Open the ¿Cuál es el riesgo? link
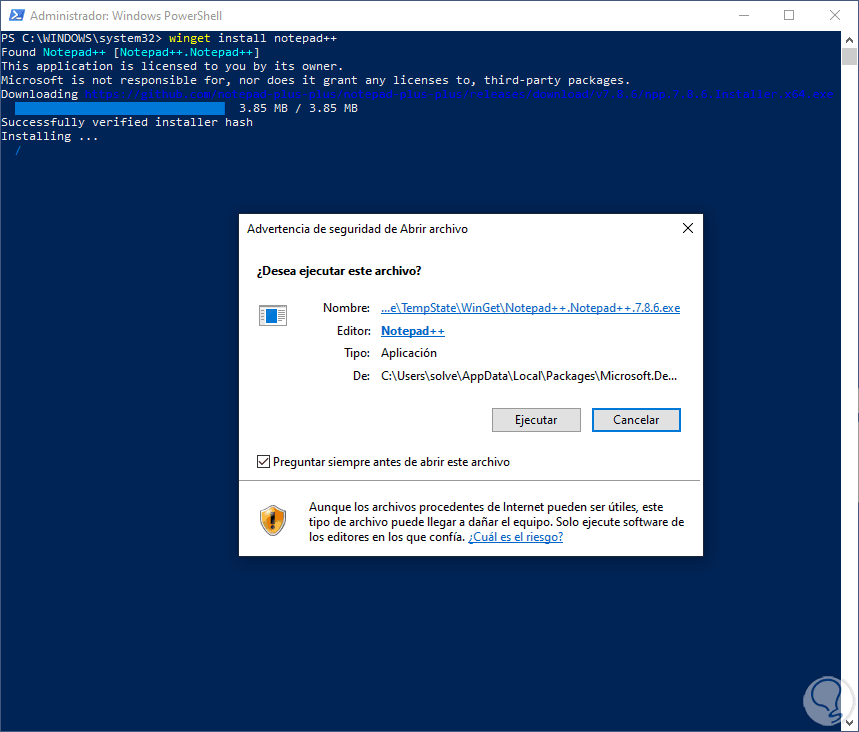Viewport: 859px width, 732px height. 516,537
